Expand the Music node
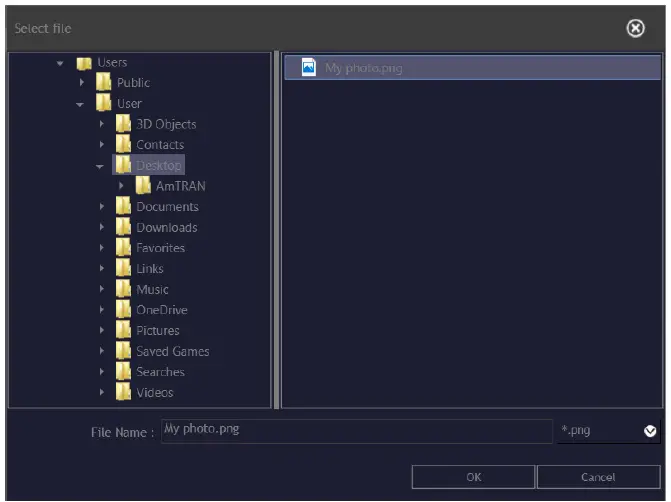Image resolution: width=671 pixels, height=502 pixels. (101, 289)
